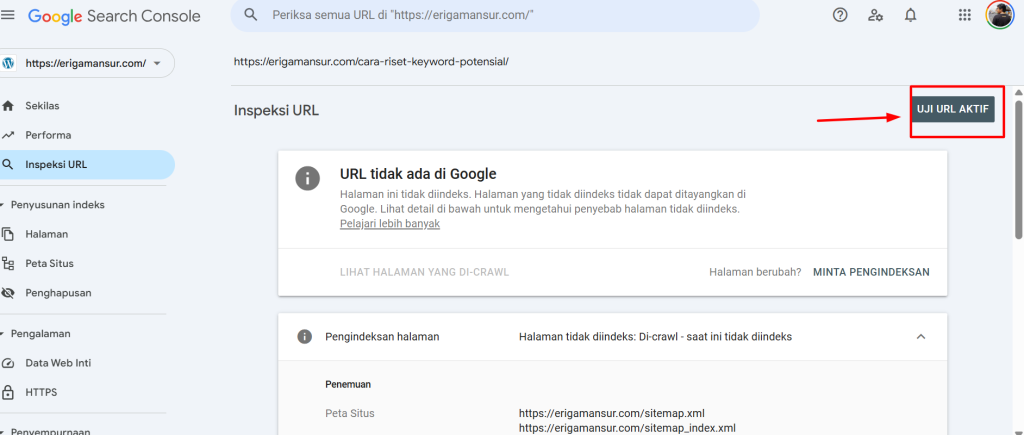1024x435 pixels.
Task: Click MINTA PENGINDEKSAN
Action: (x=871, y=272)
